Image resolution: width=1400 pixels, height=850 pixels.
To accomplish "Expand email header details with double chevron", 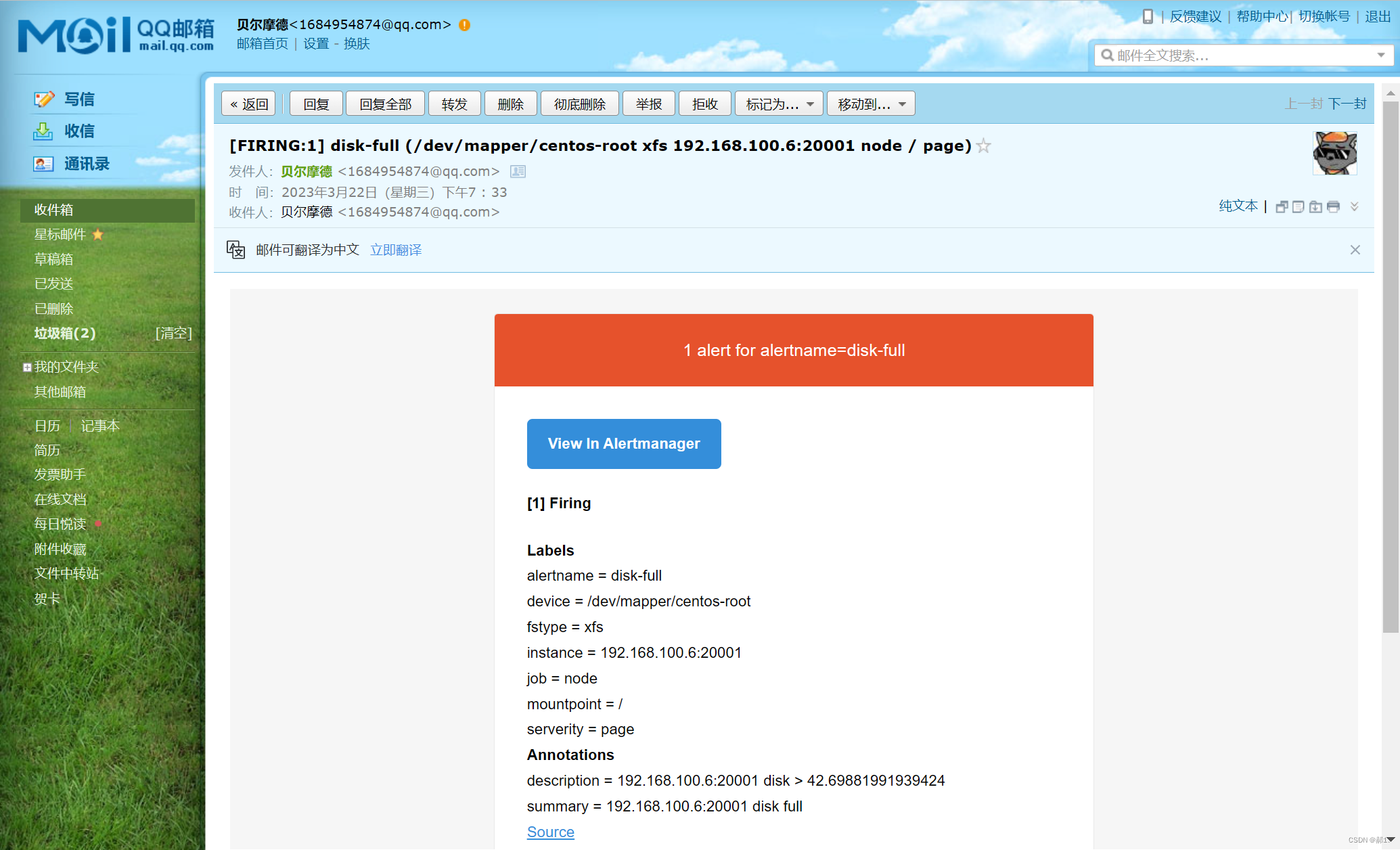I will click(1354, 207).
